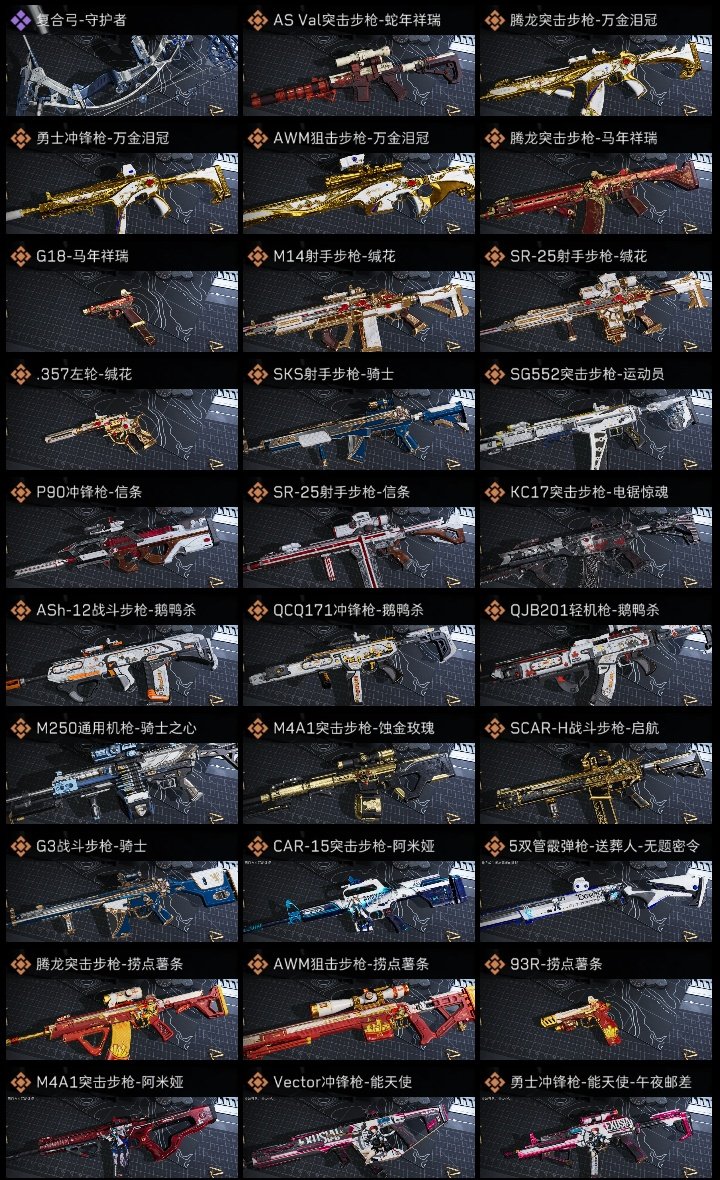The height and width of the screenshot is (1180, 720).
Task: Select the CAR-15突击步枪-阿米娅 weapon image
Action: (x=359, y=902)
